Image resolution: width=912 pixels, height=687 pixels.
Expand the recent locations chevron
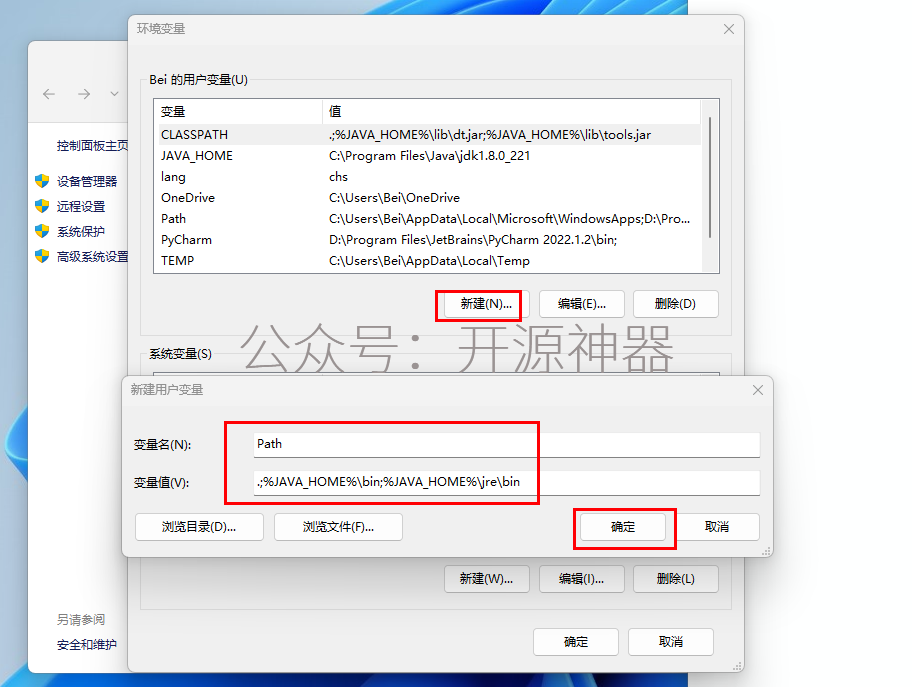[x=115, y=94]
